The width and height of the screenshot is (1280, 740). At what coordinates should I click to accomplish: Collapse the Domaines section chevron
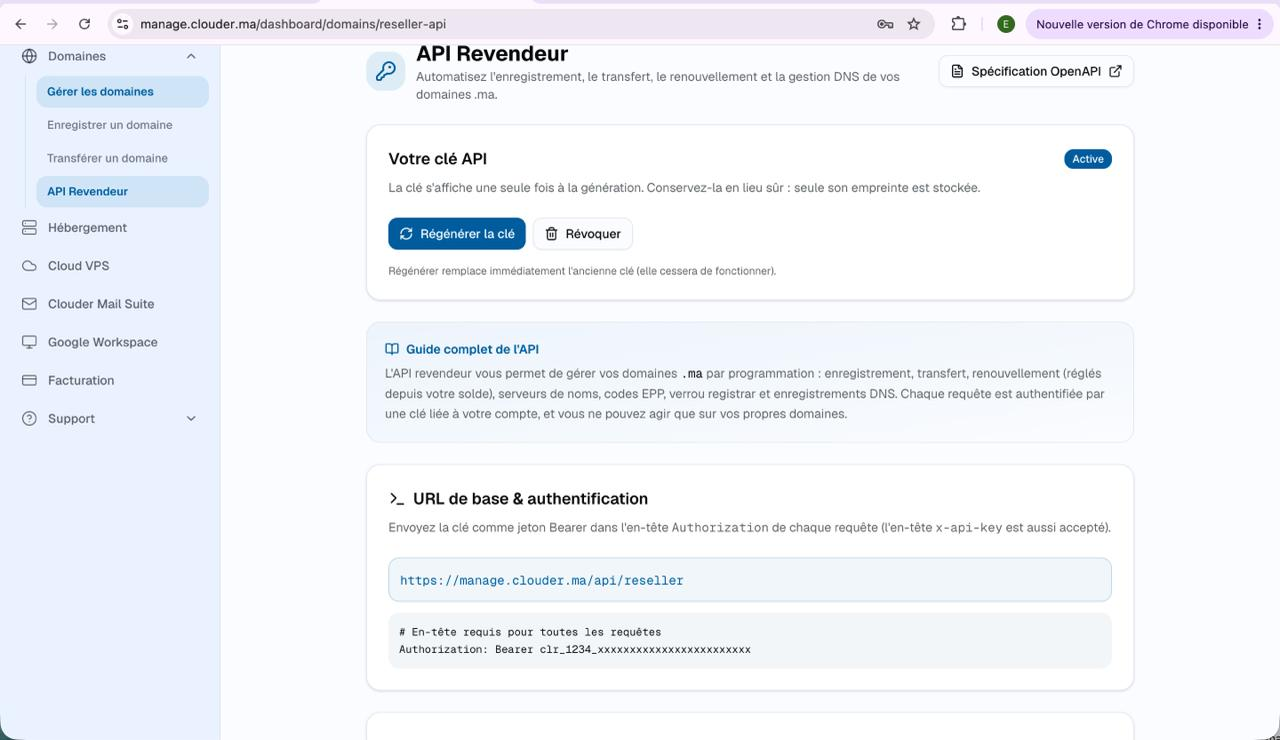[191, 56]
